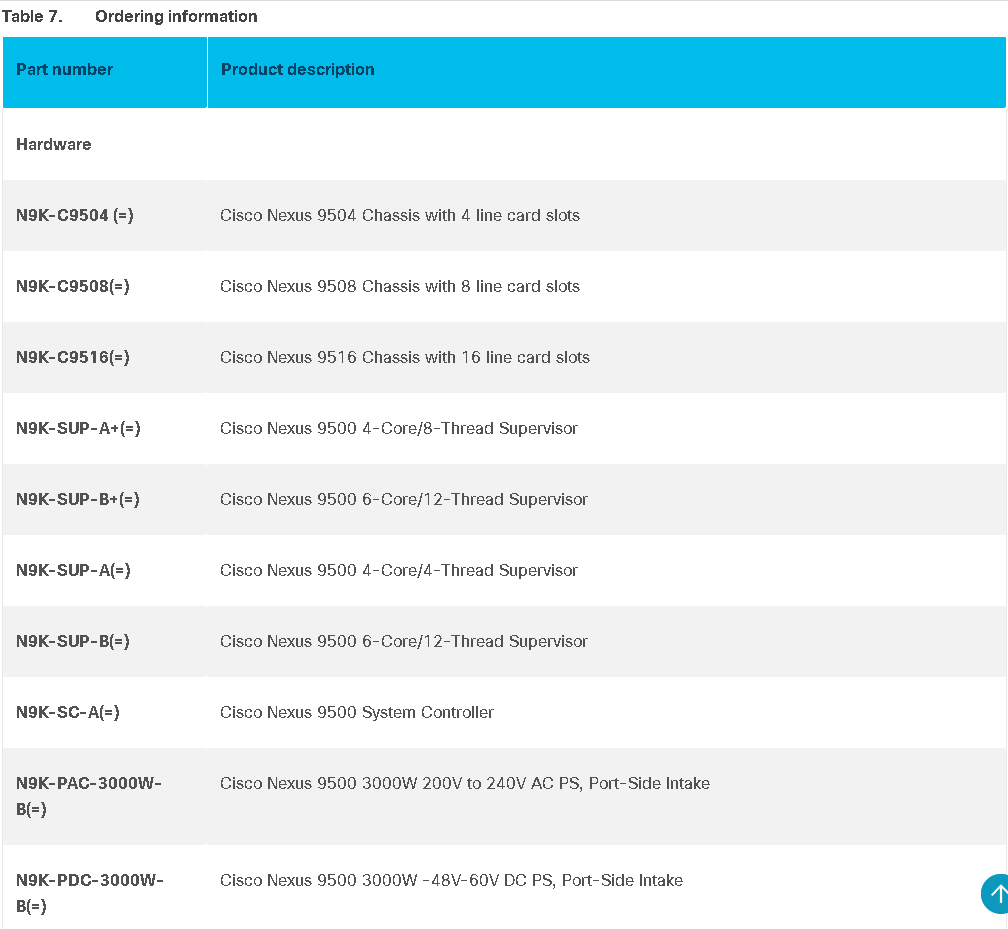The image size is (1008, 929).
Task: Select the 'Table 7.' label
Action: tap(32, 16)
